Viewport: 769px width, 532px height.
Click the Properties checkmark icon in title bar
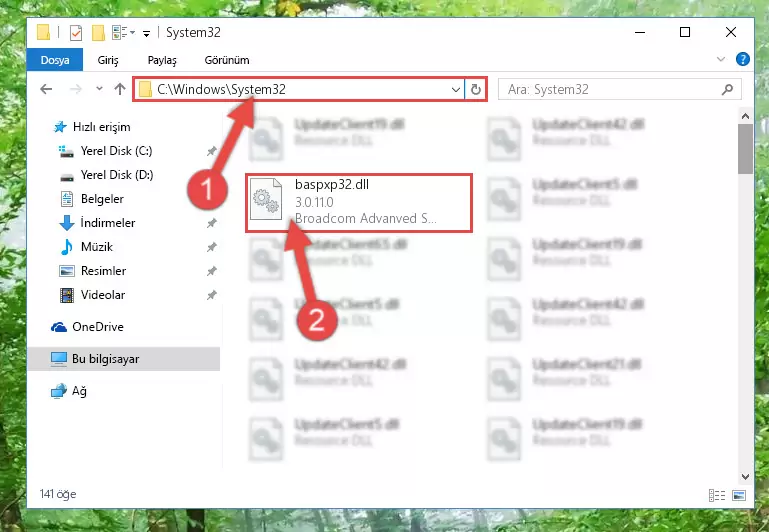76,33
